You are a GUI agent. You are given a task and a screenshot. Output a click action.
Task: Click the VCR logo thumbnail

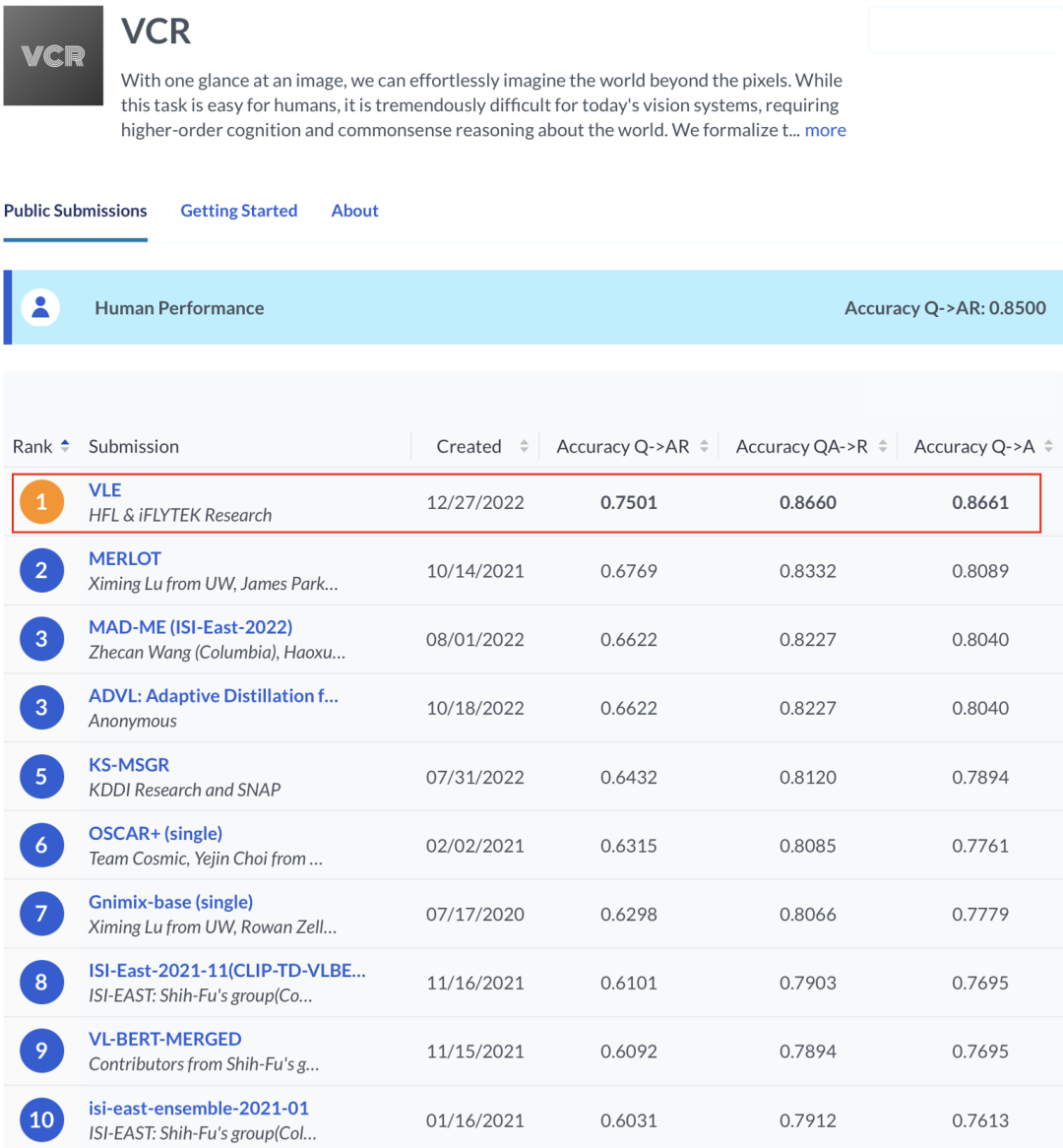tap(53, 56)
